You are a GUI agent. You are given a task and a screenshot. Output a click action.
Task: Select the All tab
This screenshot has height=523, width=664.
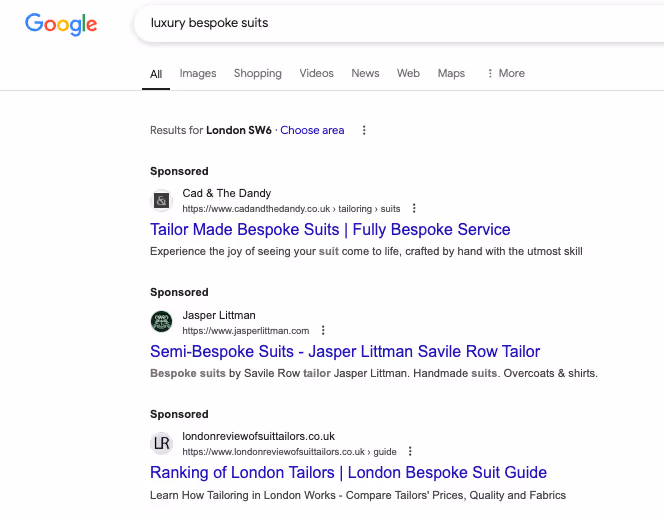156,74
